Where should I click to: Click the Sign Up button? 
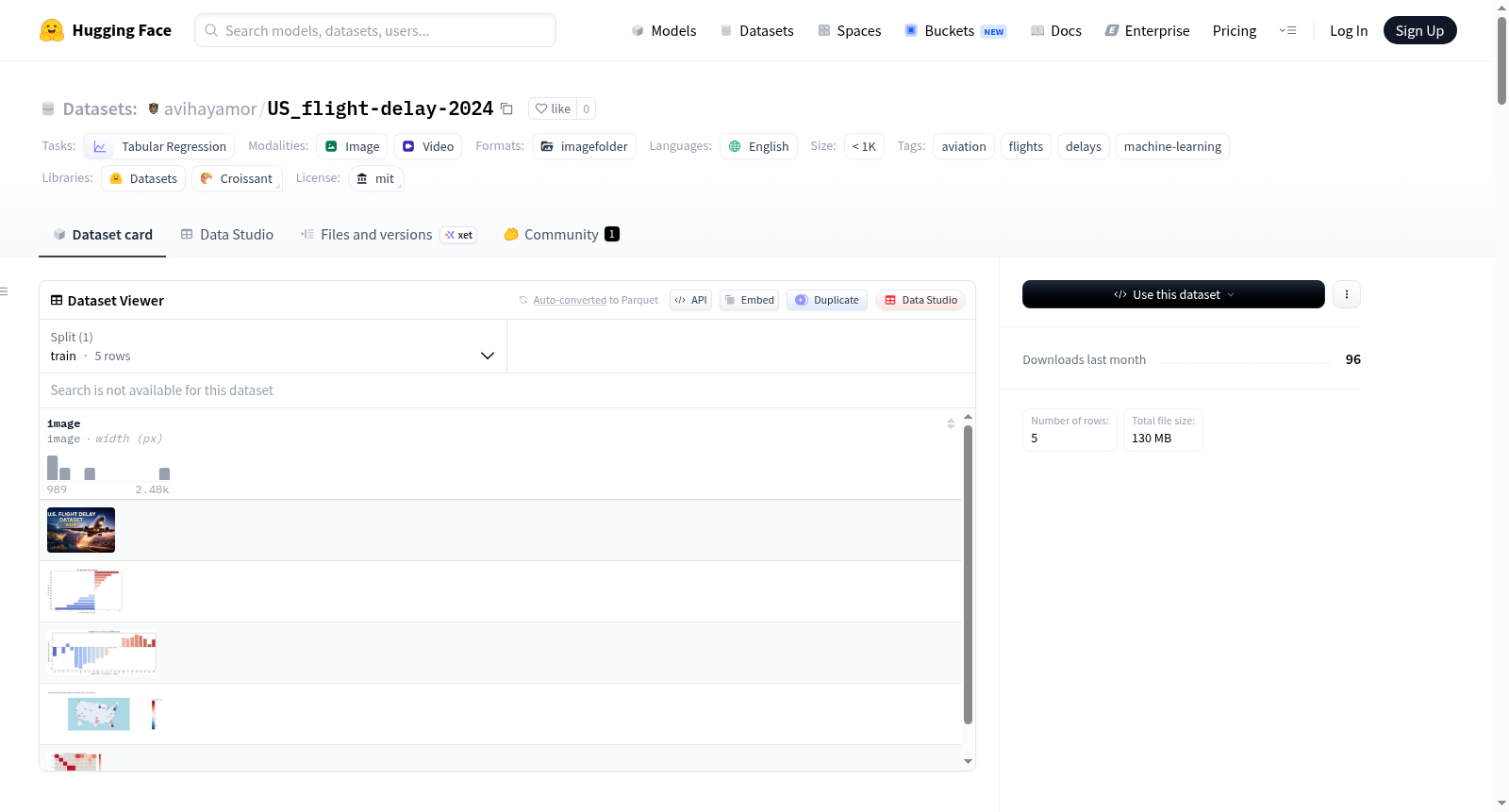click(x=1419, y=30)
